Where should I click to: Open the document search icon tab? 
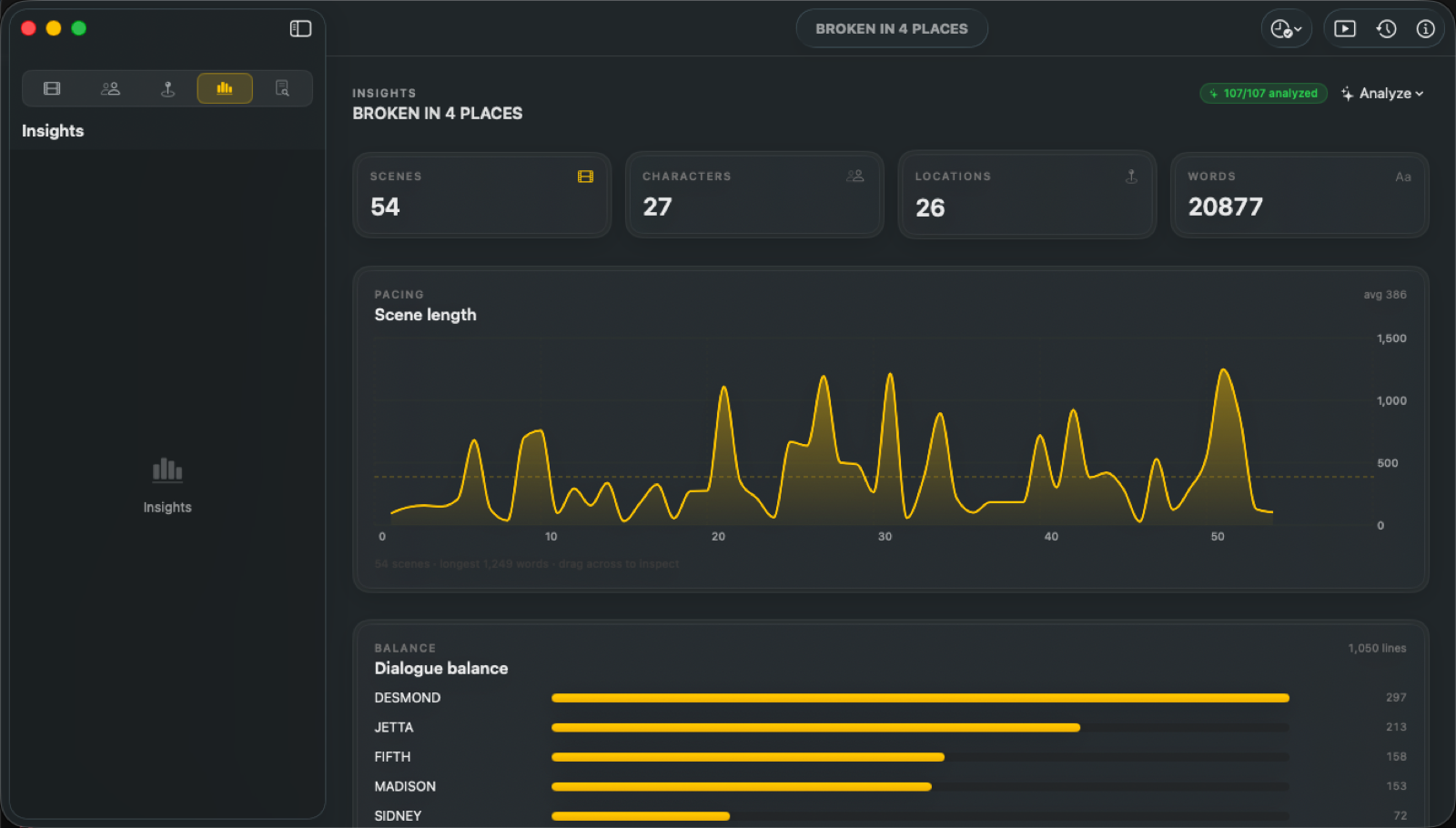tap(282, 88)
